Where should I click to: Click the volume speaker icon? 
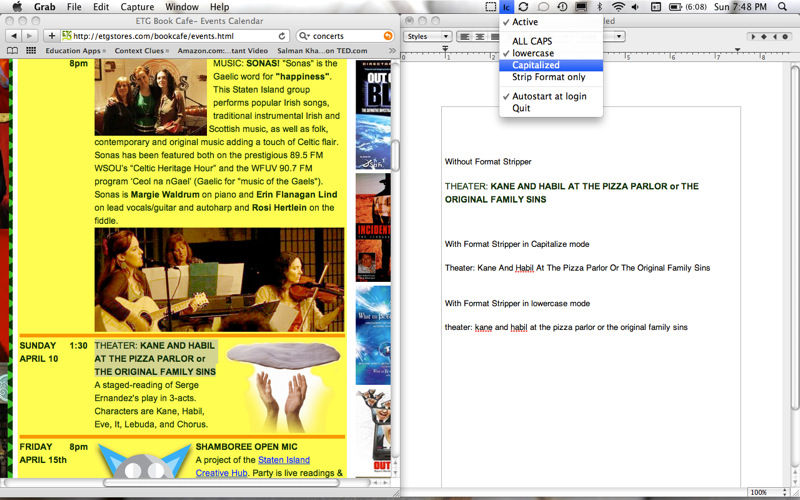coord(635,7)
